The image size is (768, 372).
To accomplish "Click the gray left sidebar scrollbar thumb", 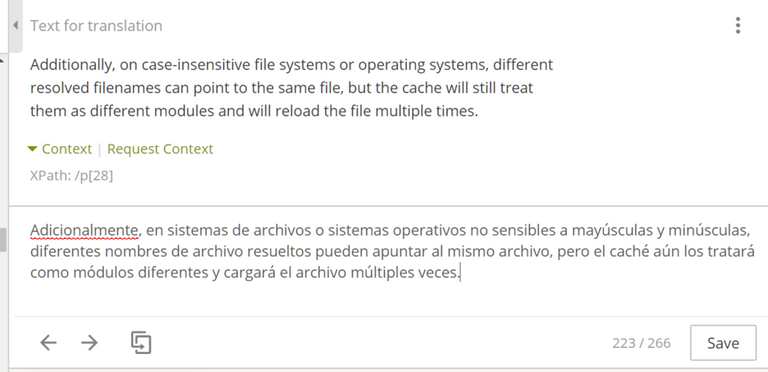I will click(x=3, y=240).
